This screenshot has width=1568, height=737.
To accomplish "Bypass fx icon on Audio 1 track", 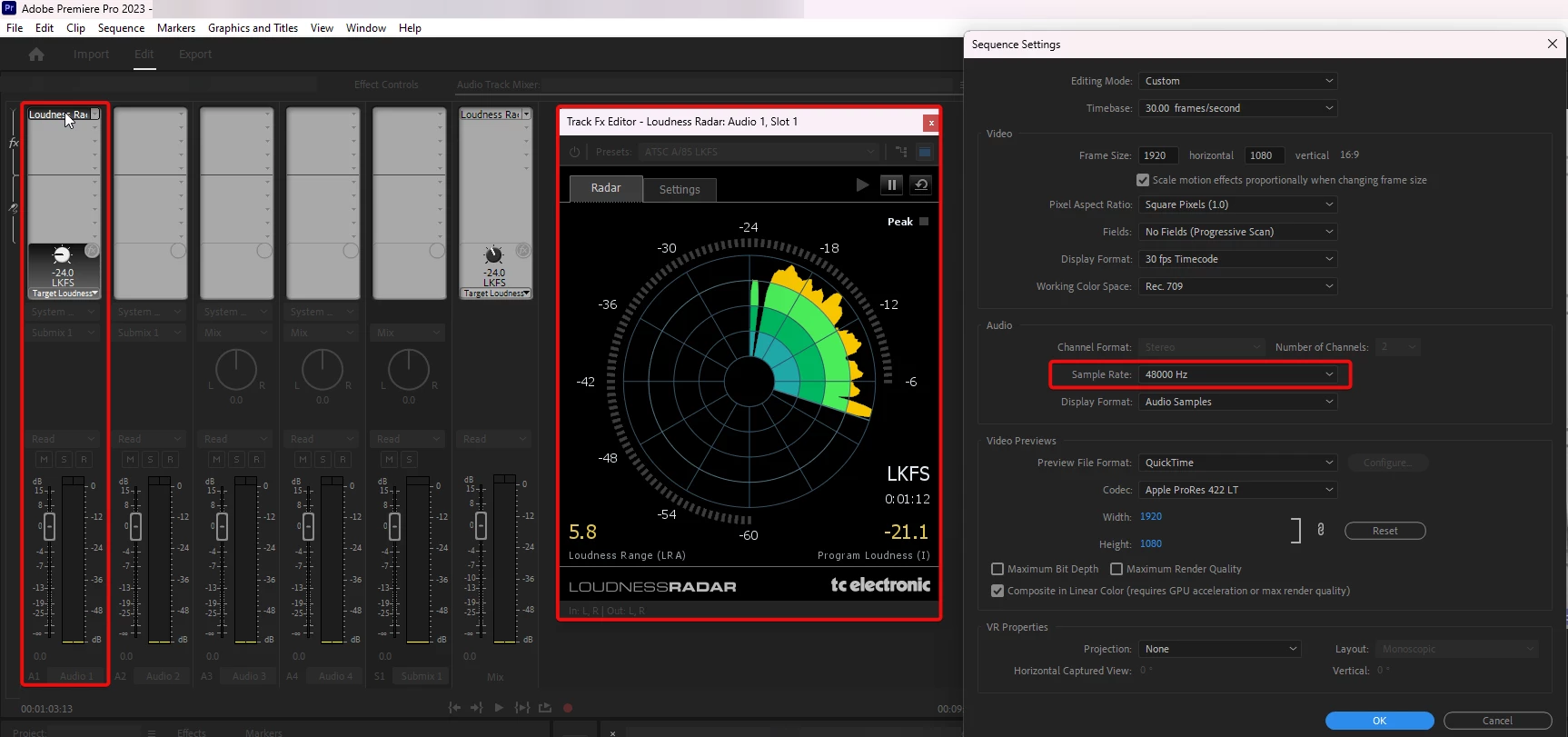I will pyautogui.click(x=93, y=250).
